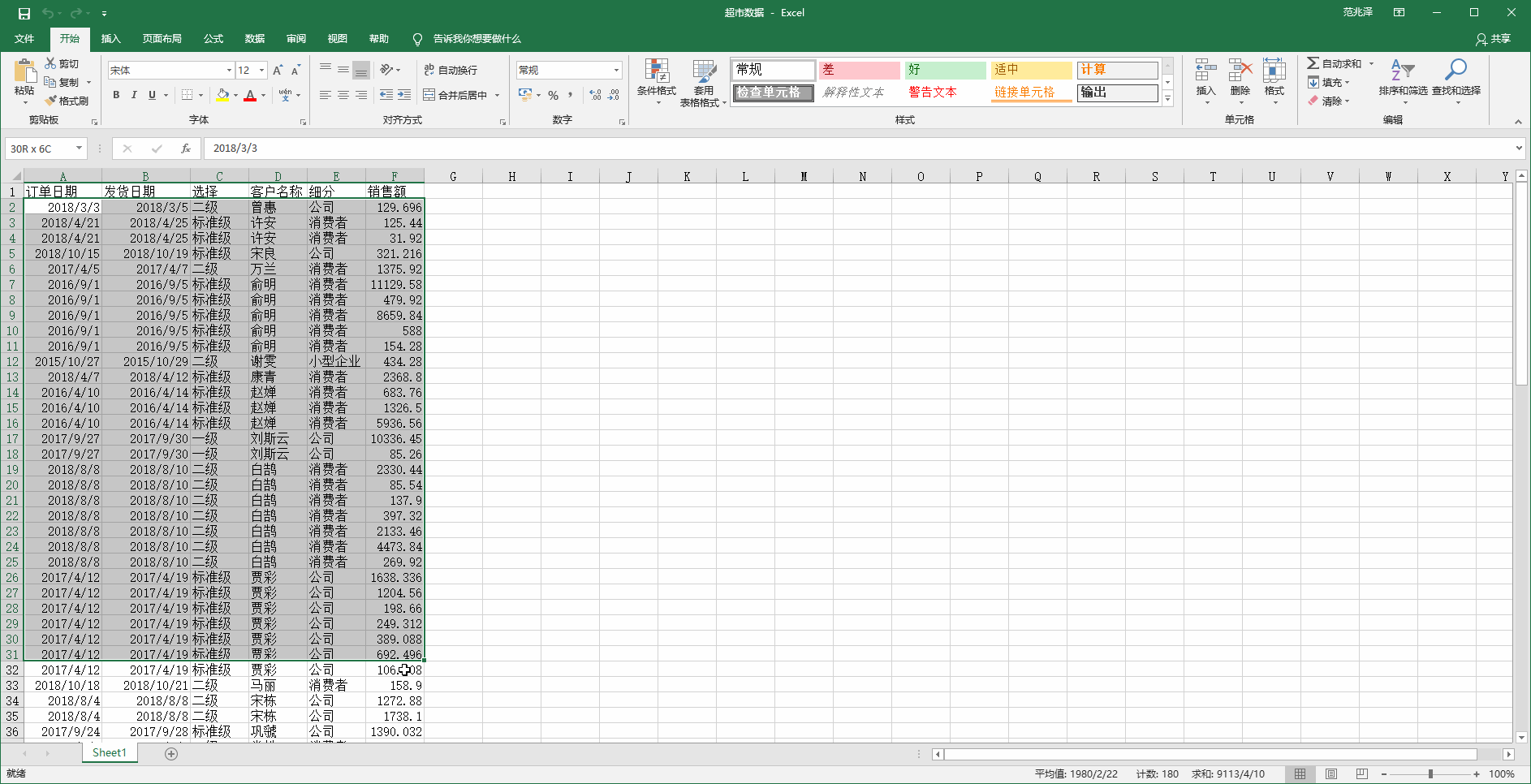Click the 填充 Fill button
The image size is (1531, 784).
click(x=1329, y=82)
